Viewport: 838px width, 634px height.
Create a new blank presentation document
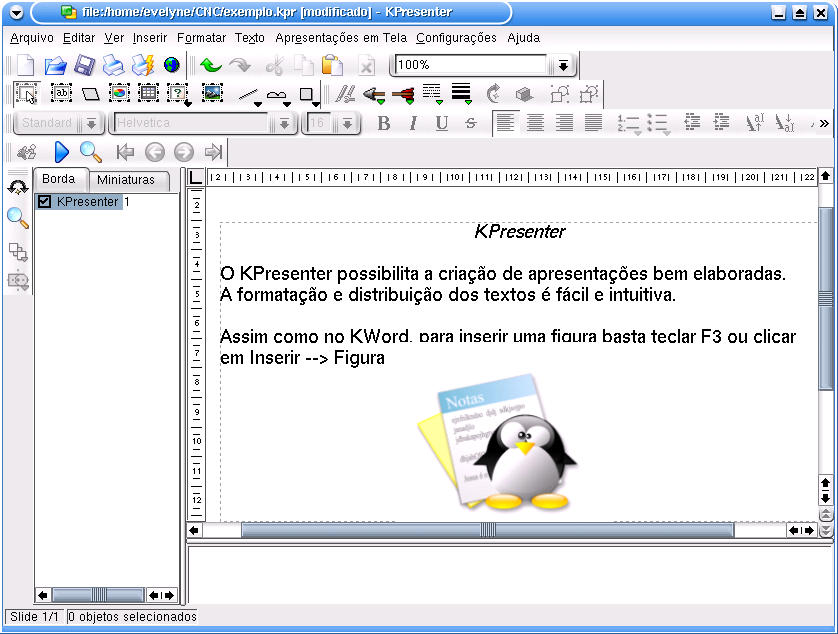click(25, 65)
